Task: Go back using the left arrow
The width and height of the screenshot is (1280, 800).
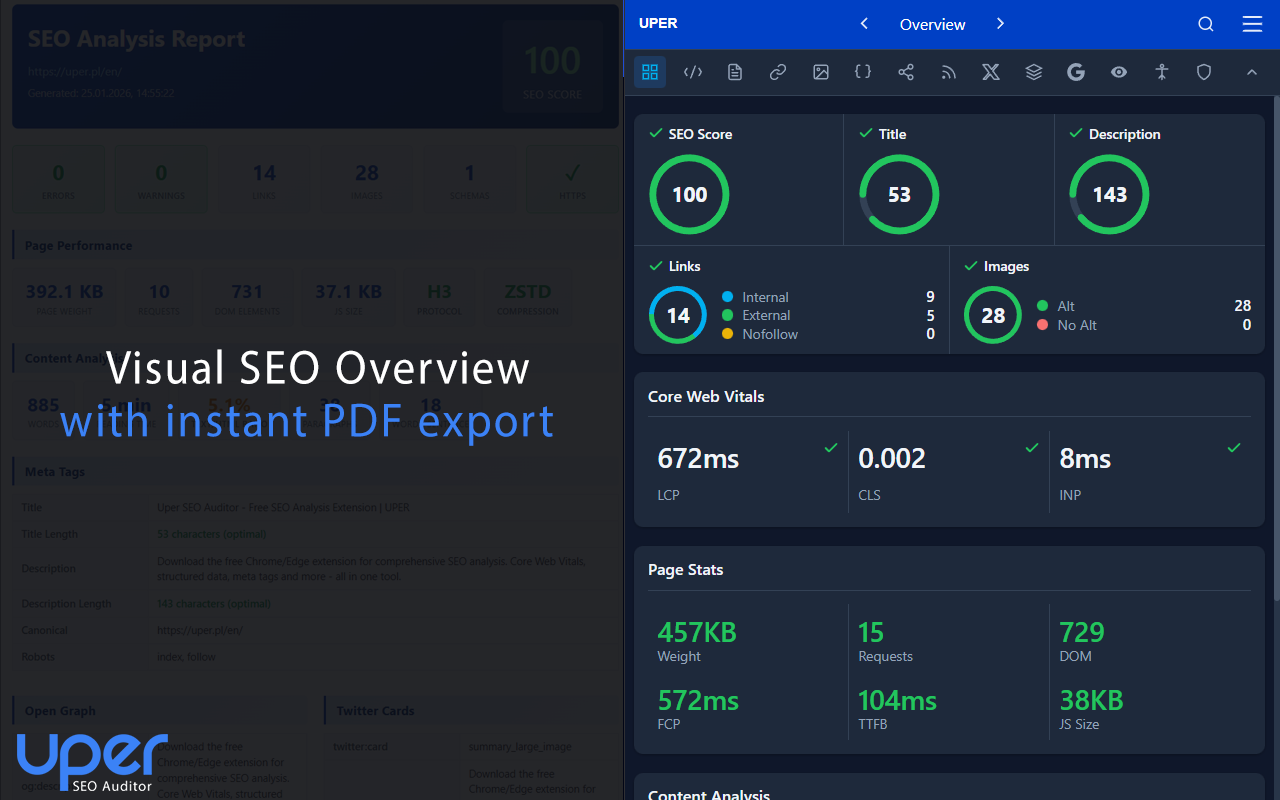Action: [864, 24]
